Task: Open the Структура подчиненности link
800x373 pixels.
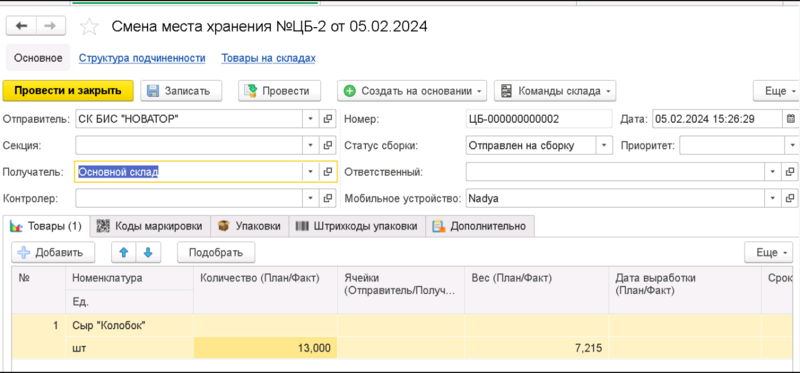Action: 142,58
